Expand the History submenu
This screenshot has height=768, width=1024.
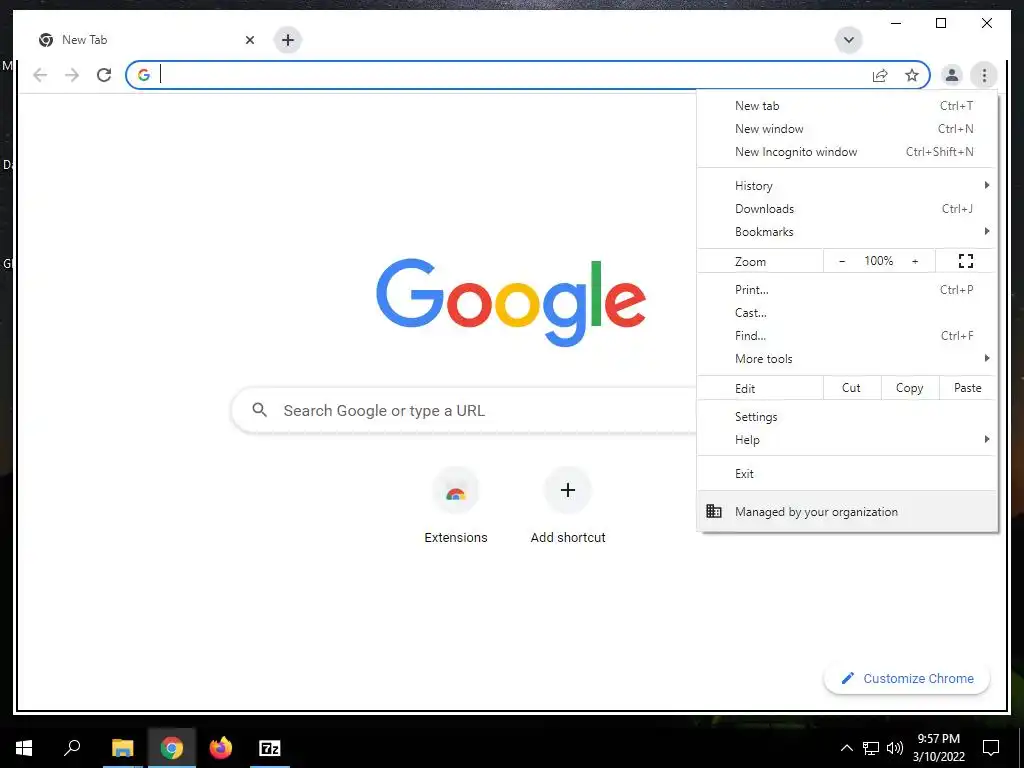[847, 186]
